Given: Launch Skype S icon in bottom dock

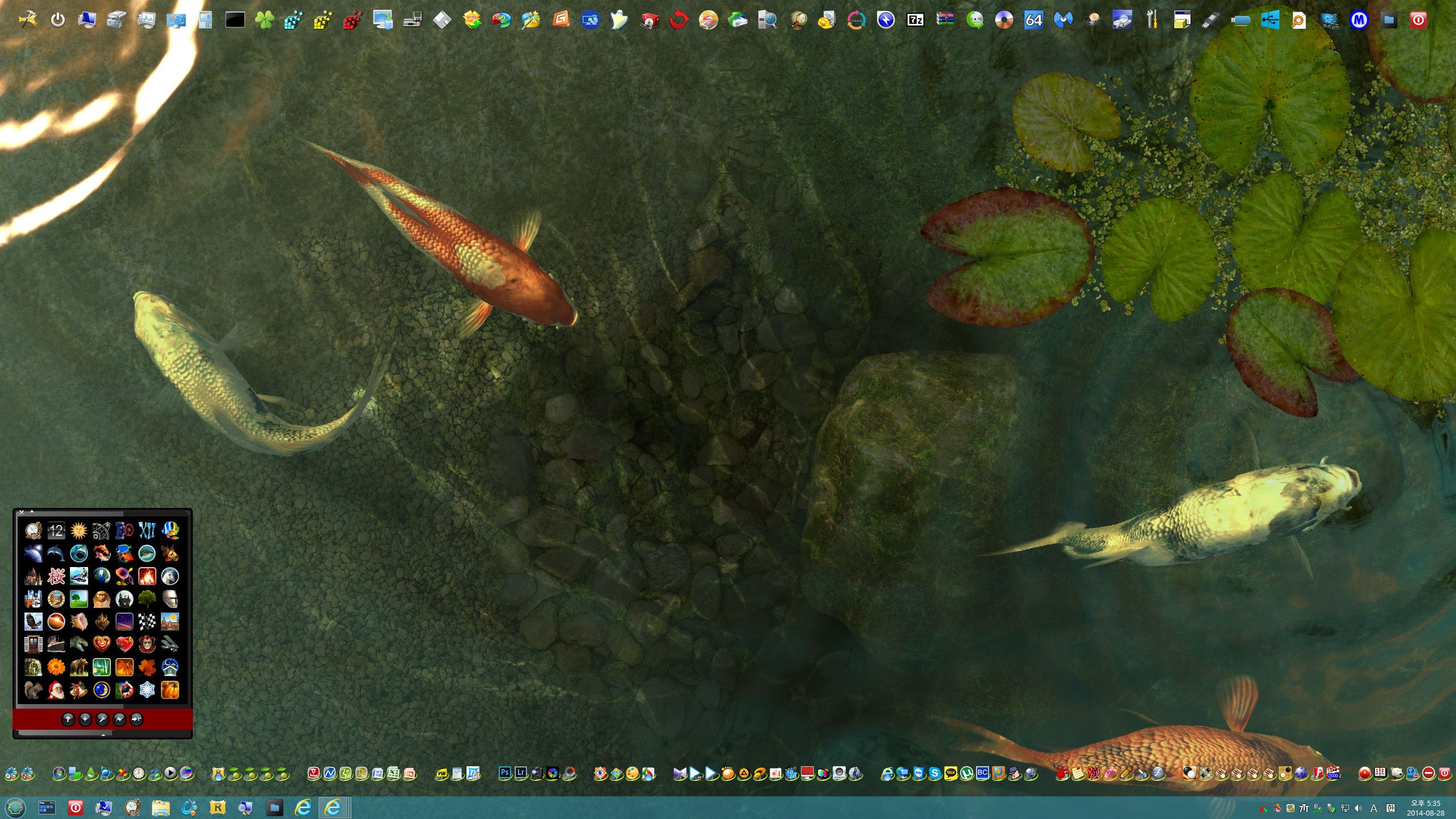Looking at the screenshot, I should pos(934,773).
